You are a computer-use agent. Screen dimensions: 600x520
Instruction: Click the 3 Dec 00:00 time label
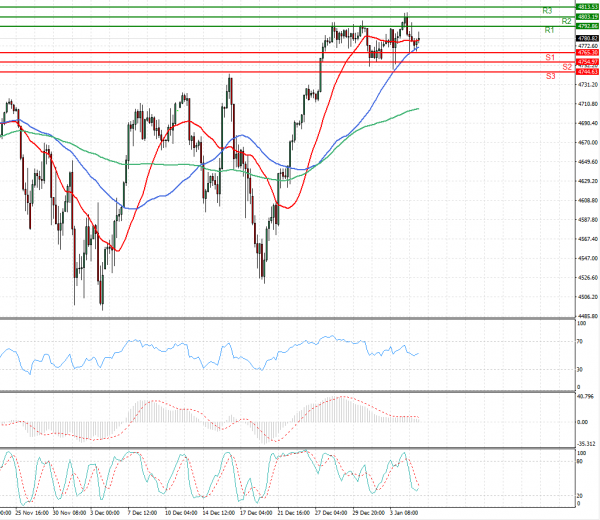pos(105,512)
